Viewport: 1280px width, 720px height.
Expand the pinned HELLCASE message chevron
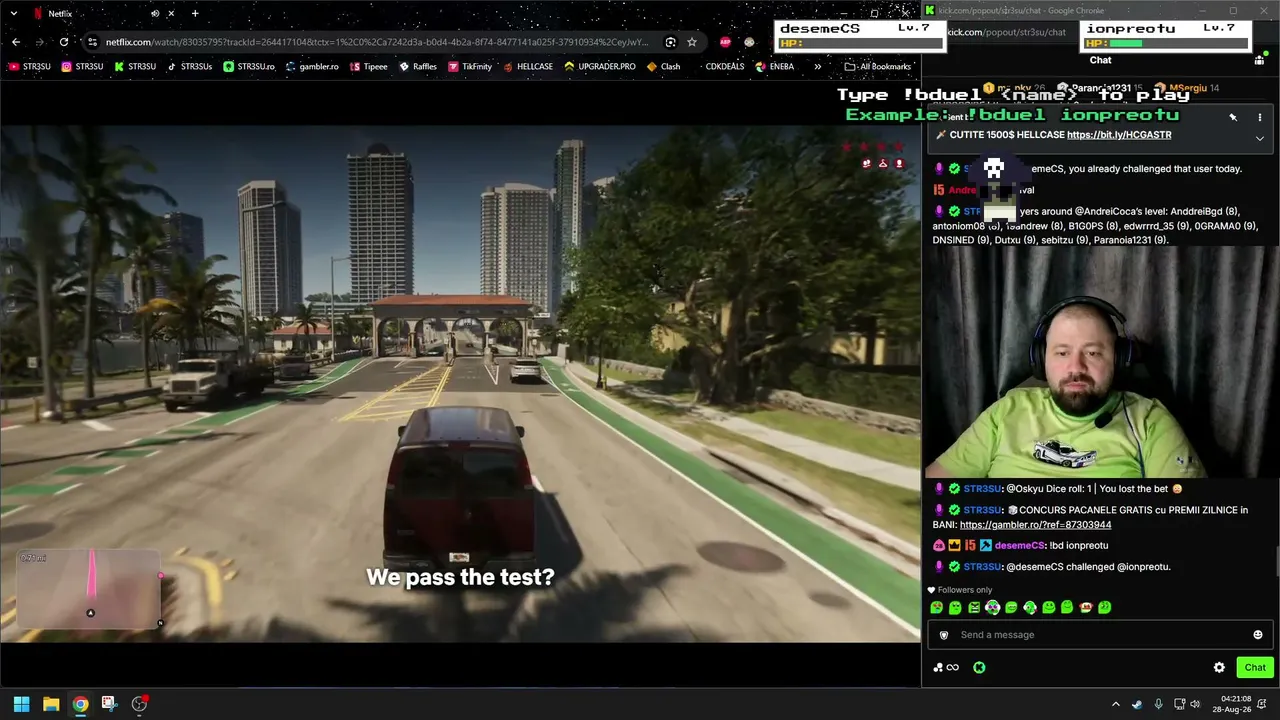pyautogui.click(x=1260, y=138)
